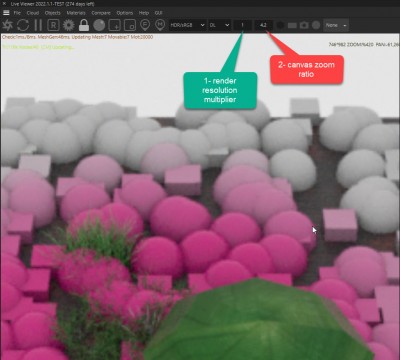The image size is (400, 360).
Task: Click the canvas zoom ratio field
Action: point(264,25)
